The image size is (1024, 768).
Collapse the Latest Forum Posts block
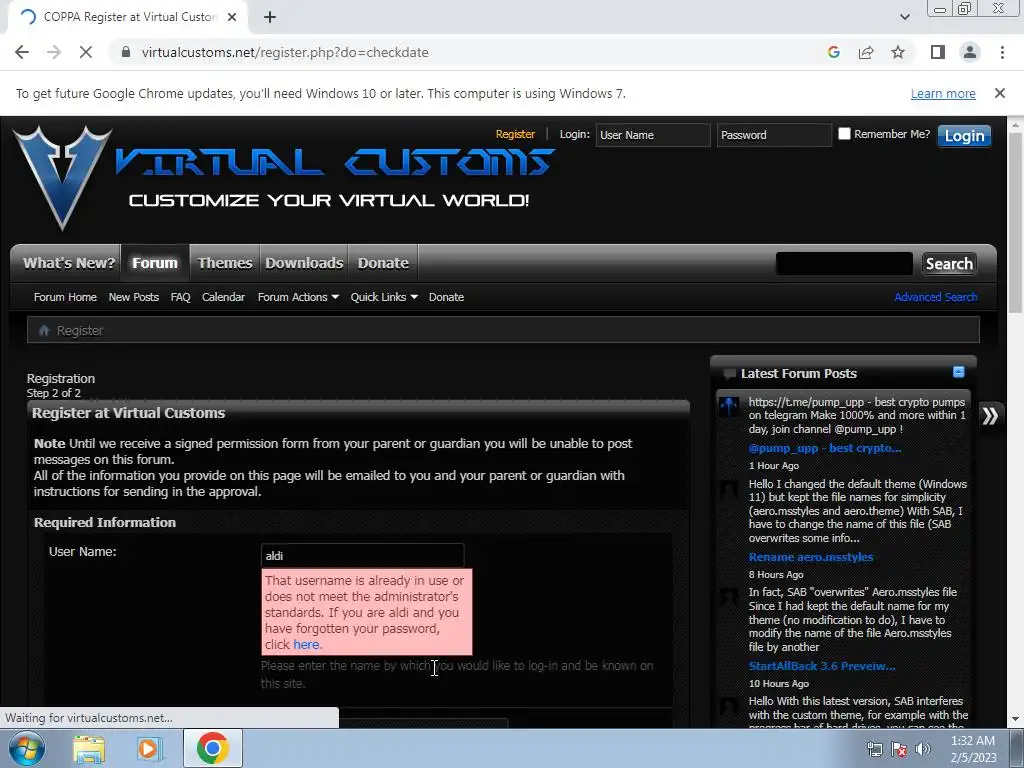coord(958,372)
